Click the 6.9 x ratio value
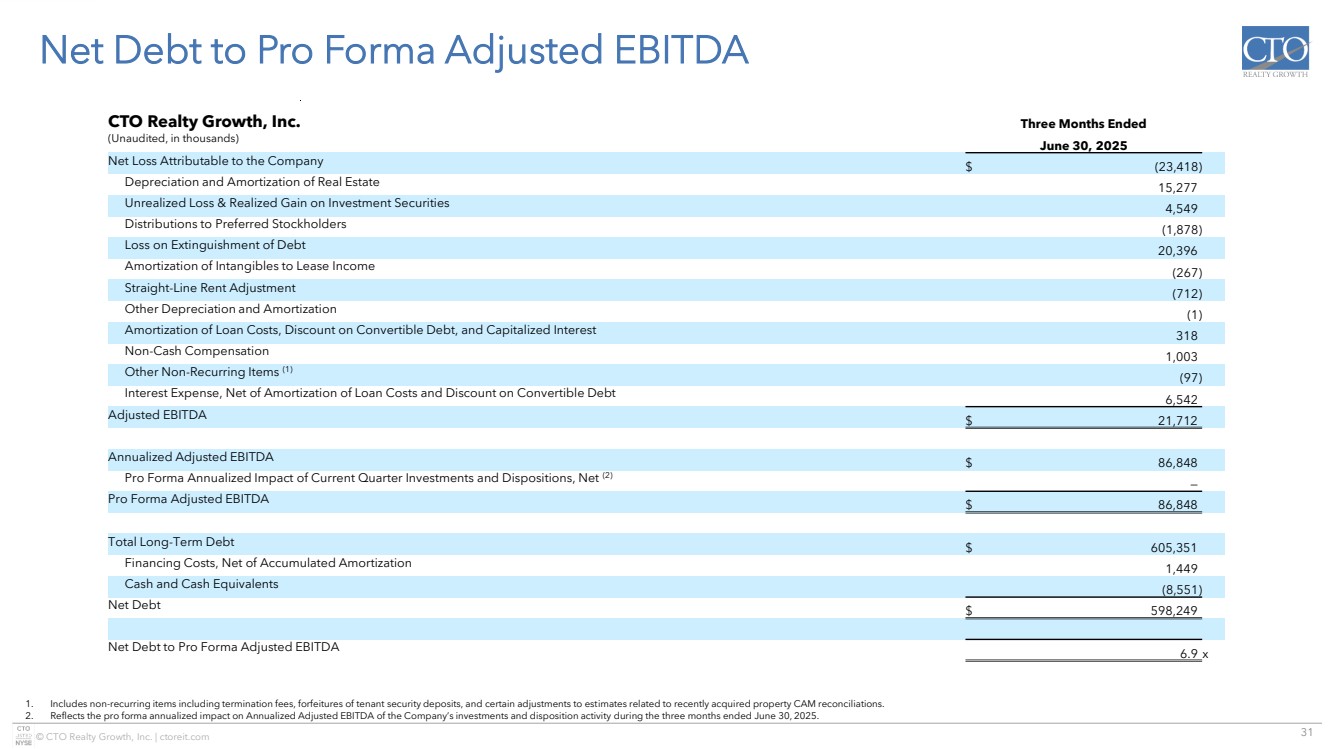This screenshot has height=749, width=1333. (1190, 653)
